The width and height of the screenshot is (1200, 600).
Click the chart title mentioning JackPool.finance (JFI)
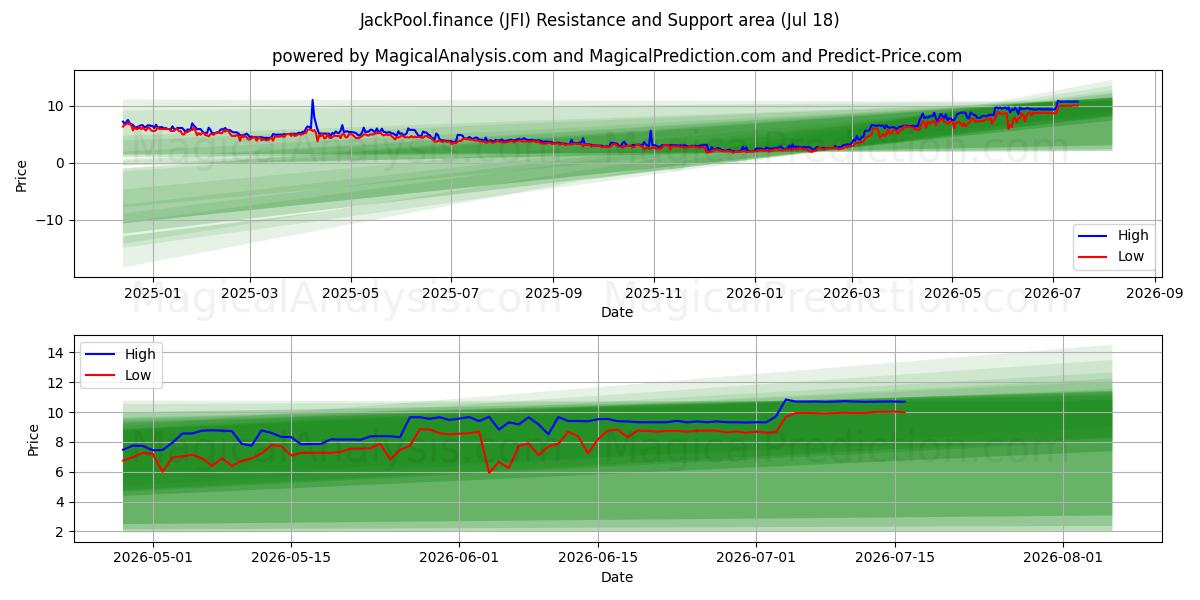(x=600, y=20)
